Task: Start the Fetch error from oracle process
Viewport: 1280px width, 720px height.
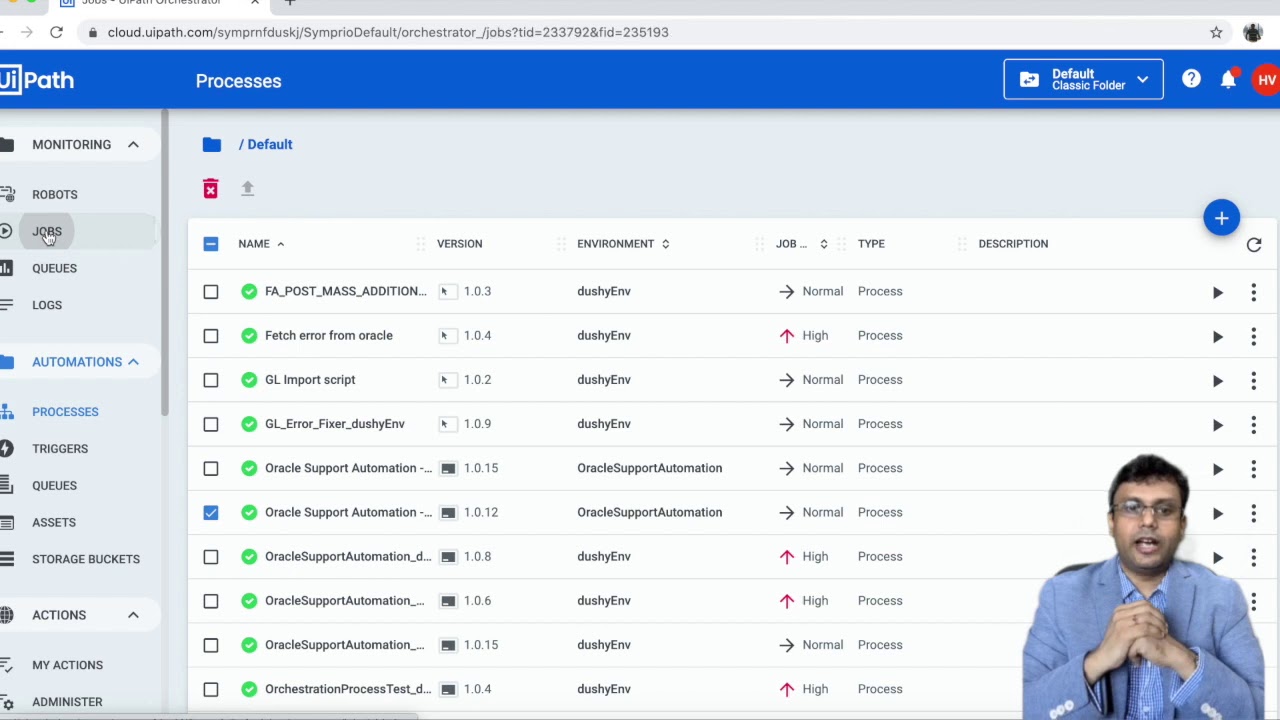Action: pos(1217,336)
